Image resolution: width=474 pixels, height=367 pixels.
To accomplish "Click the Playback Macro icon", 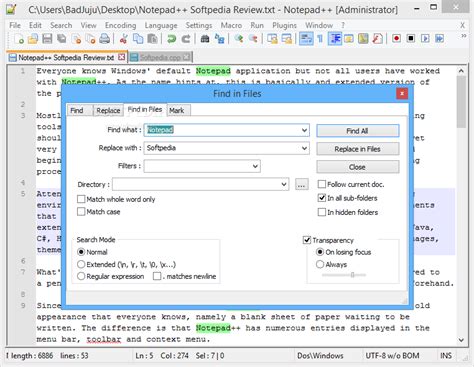I will pos(425,39).
